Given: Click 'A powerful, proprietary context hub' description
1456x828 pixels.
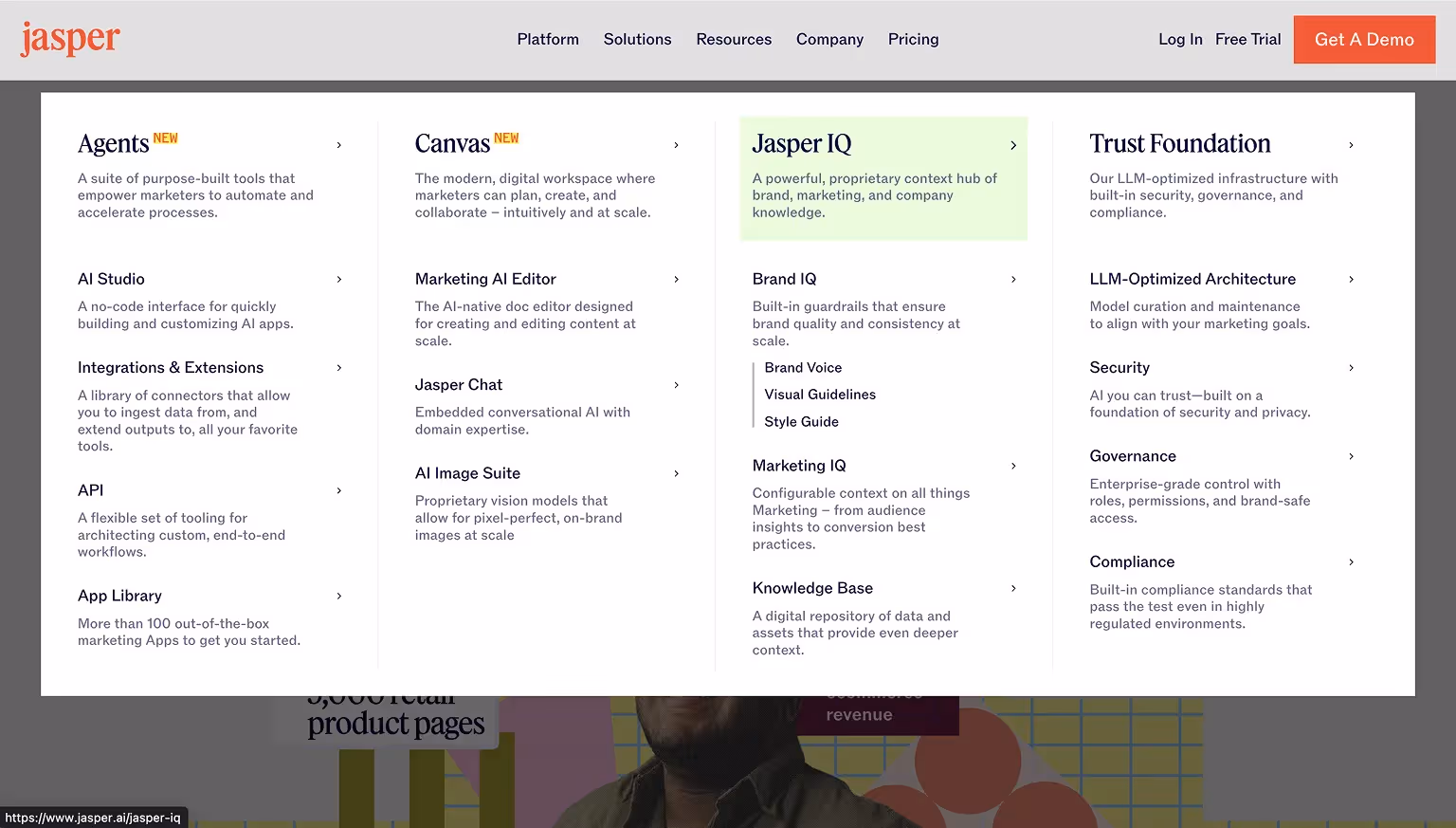Looking at the screenshot, I should [x=874, y=195].
